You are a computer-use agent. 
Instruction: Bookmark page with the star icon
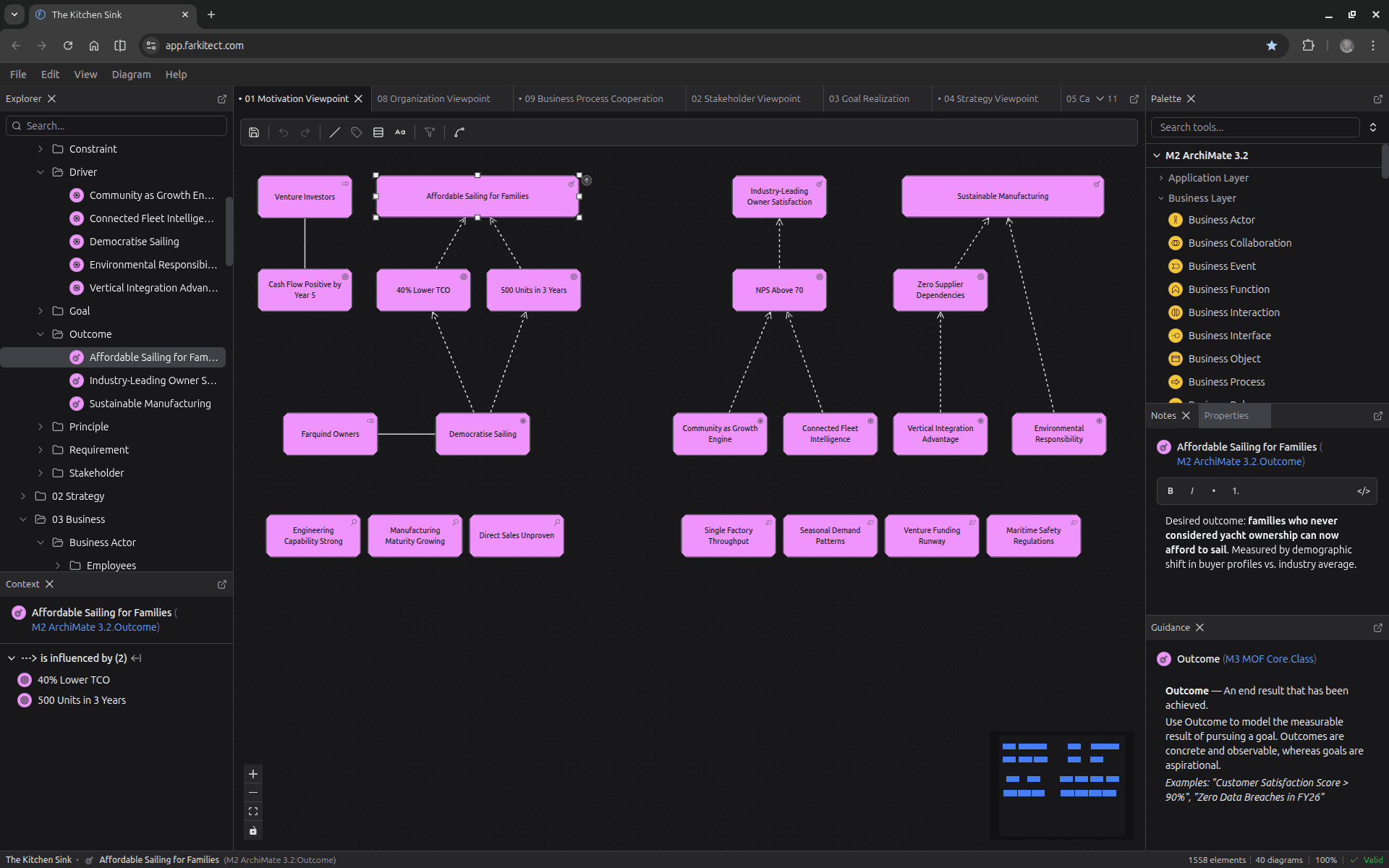tap(1272, 46)
